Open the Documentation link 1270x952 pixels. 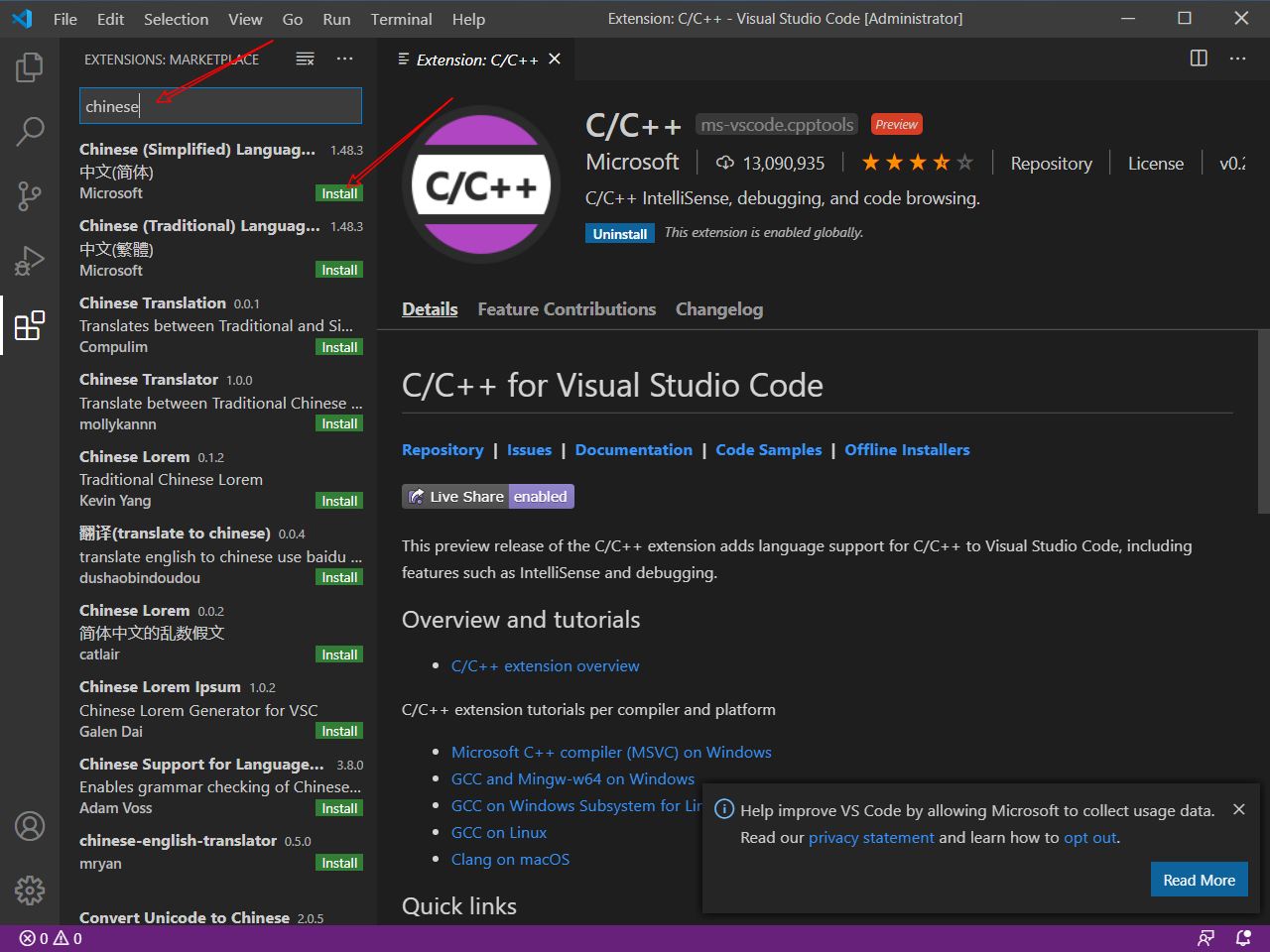click(634, 450)
